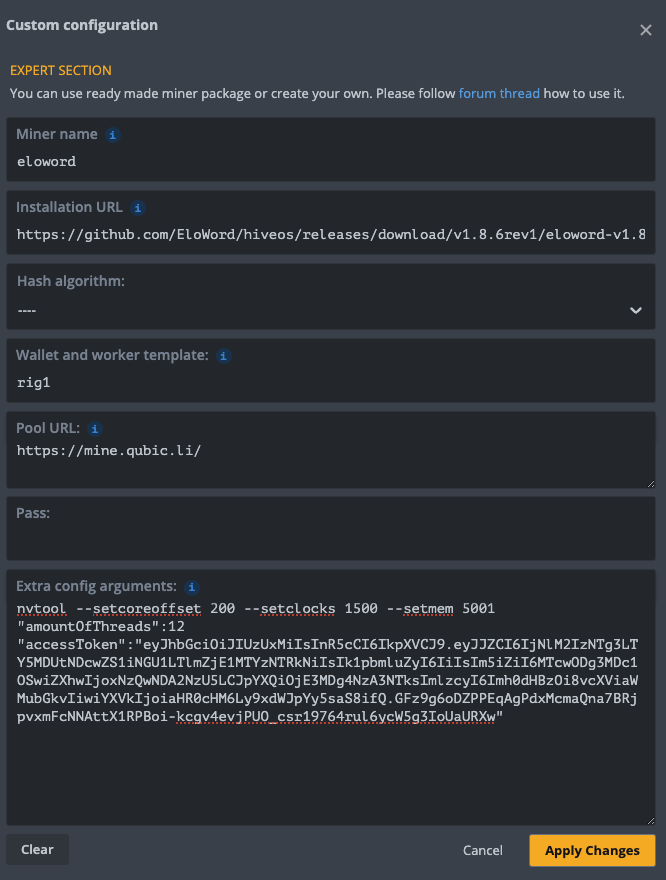Cancel the custom configuration dialog

(x=482, y=850)
